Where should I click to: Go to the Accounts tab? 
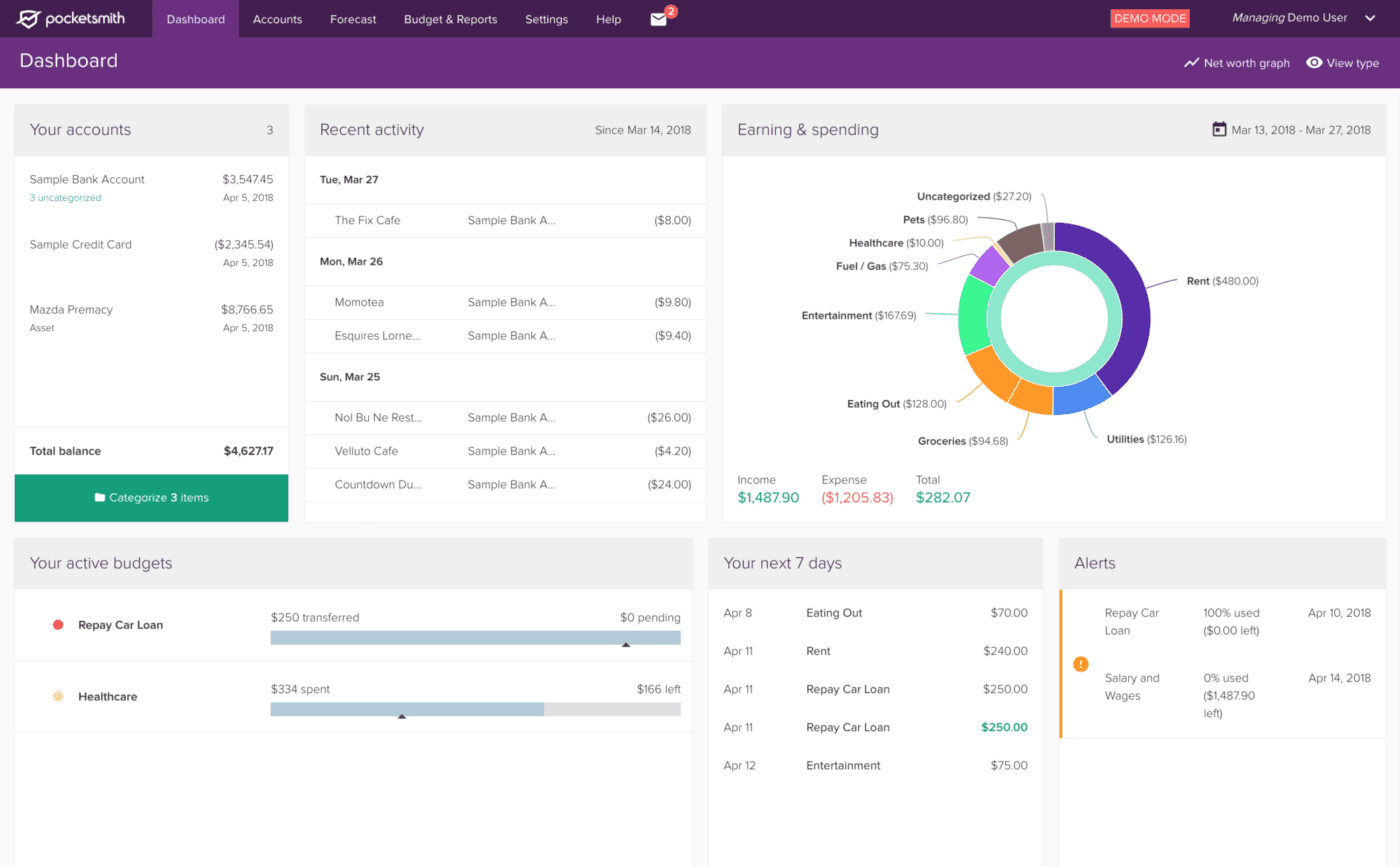click(x=277, y=19)
